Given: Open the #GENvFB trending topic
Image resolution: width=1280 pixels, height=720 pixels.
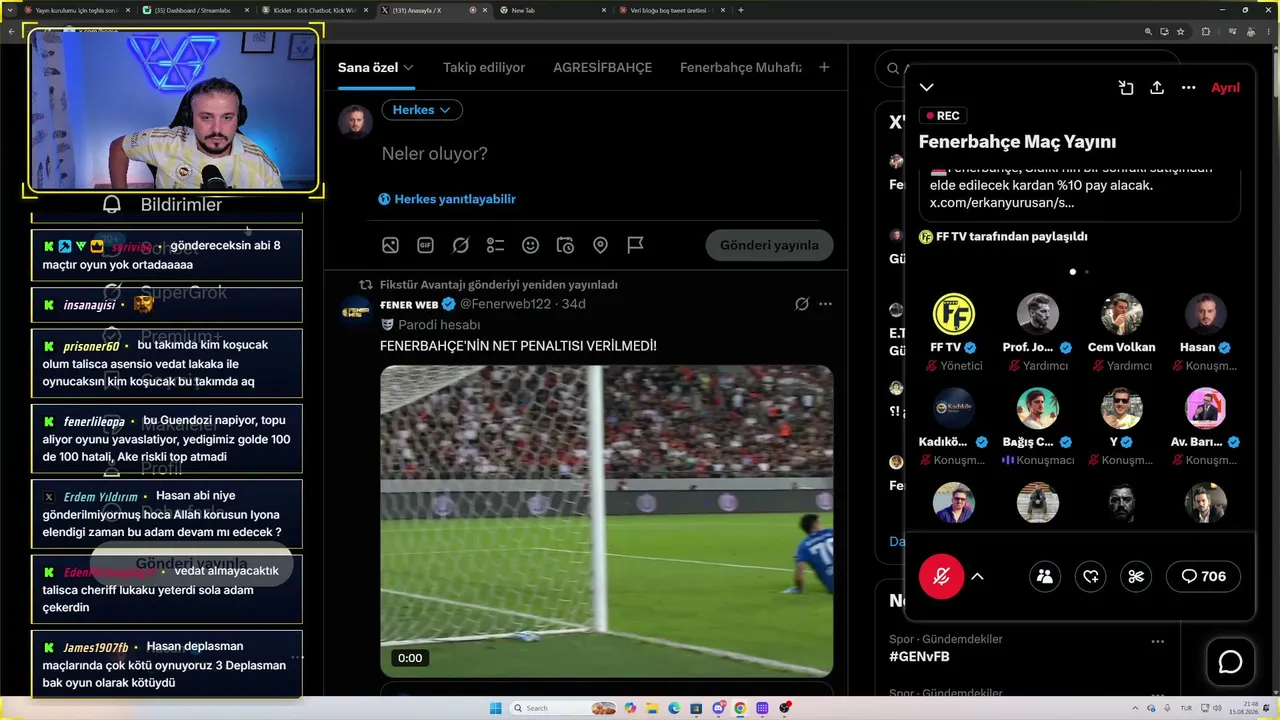Looking at the screenshot, I should 919,657.
